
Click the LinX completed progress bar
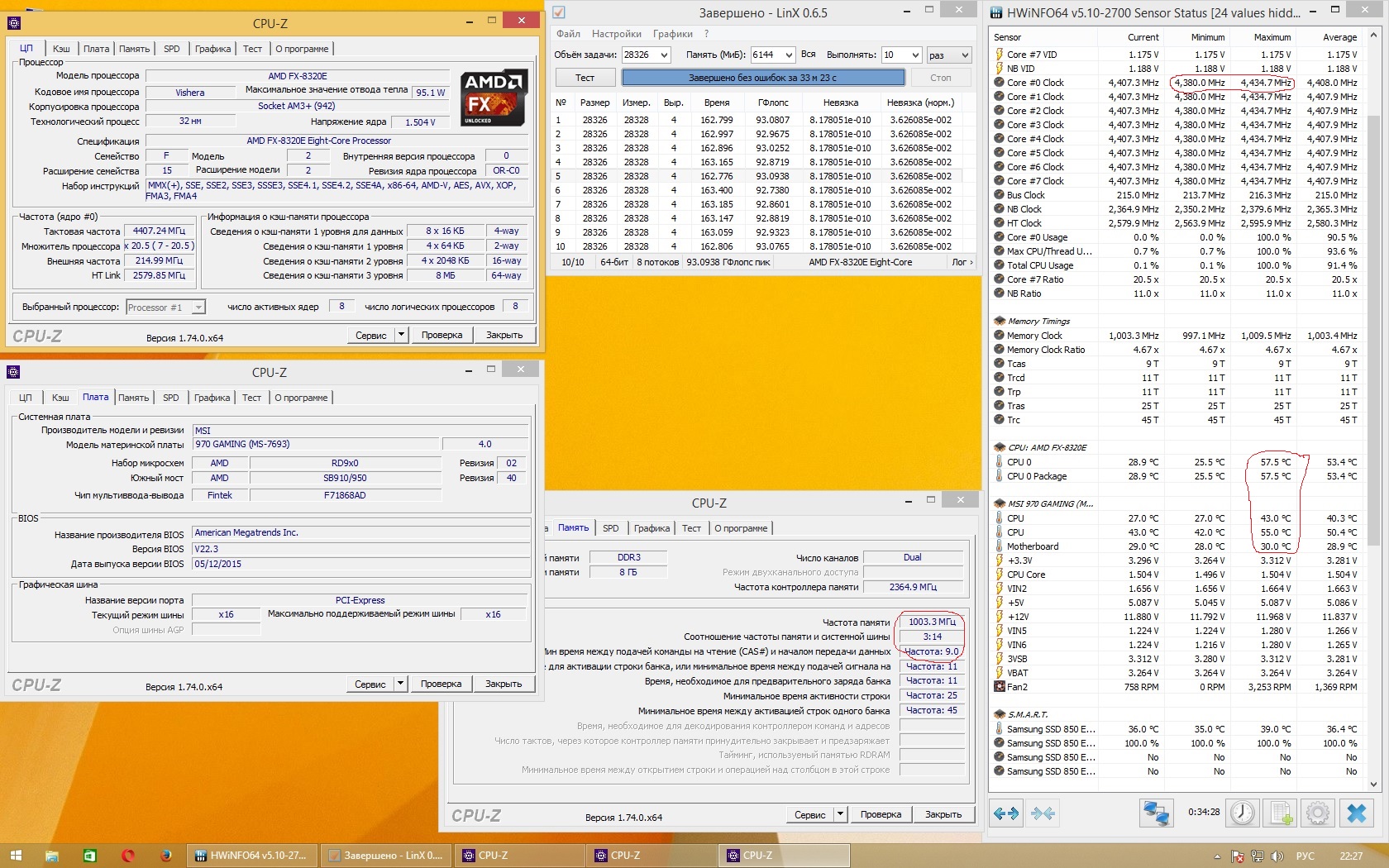click(763, 78)
